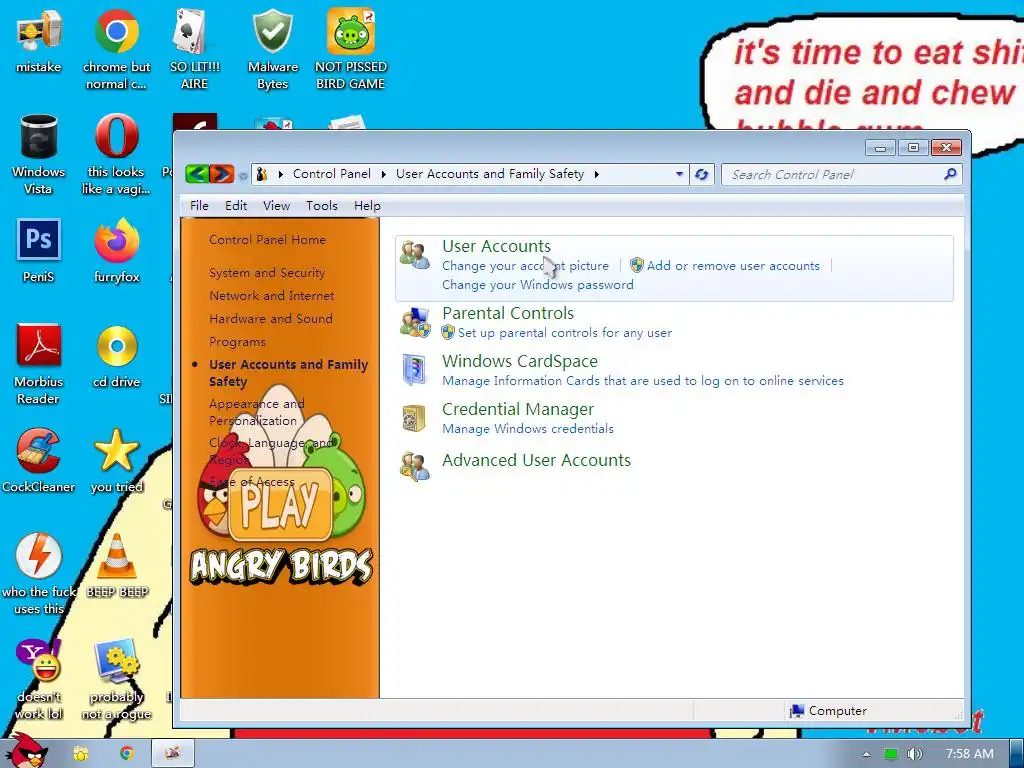
Task: Show hidden tray icons arrow
Action: pos(866,754)
